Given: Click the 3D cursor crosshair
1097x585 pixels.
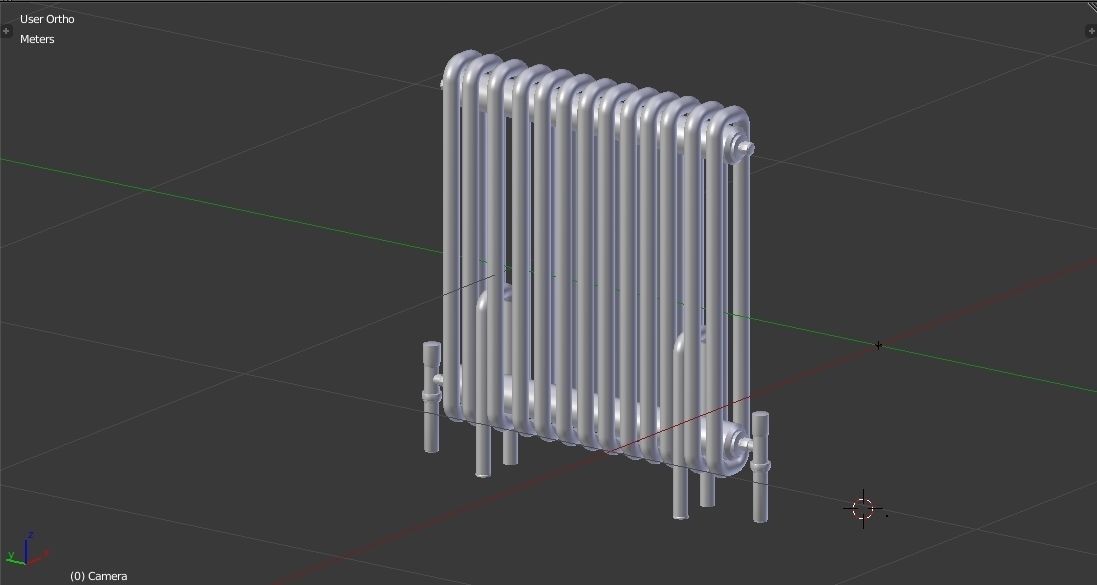Looking at the screenshot, I should coord(863,509).
